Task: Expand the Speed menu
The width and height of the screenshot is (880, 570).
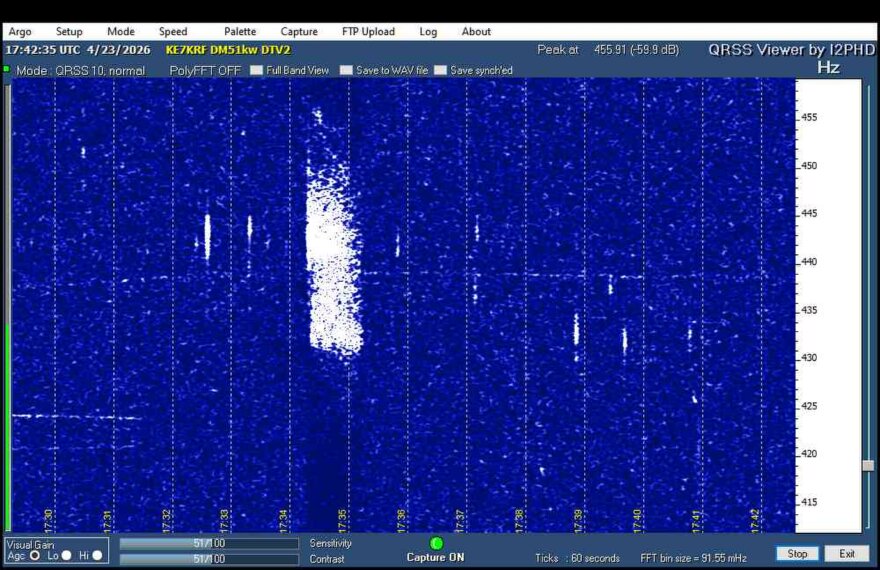Action: point(173,32)
